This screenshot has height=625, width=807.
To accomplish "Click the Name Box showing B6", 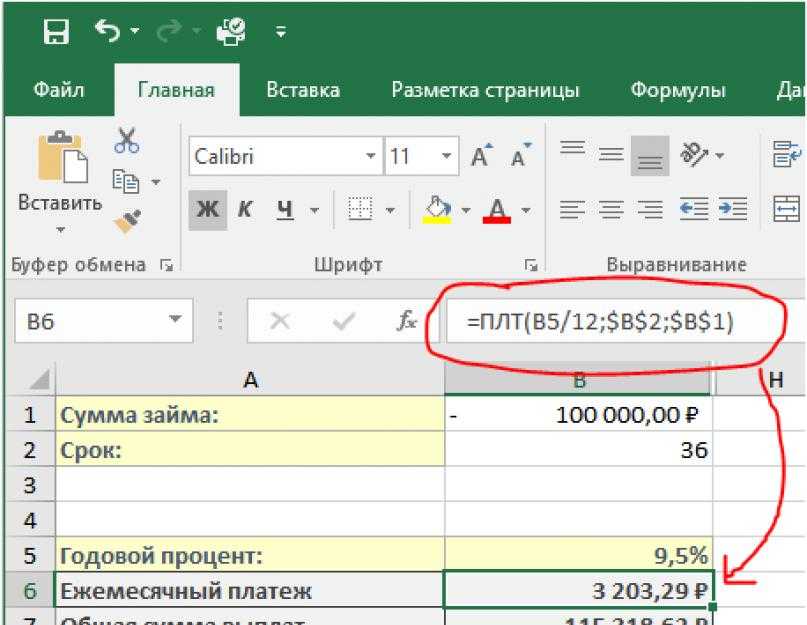I will pyautogui.click(x=104, y=321).
